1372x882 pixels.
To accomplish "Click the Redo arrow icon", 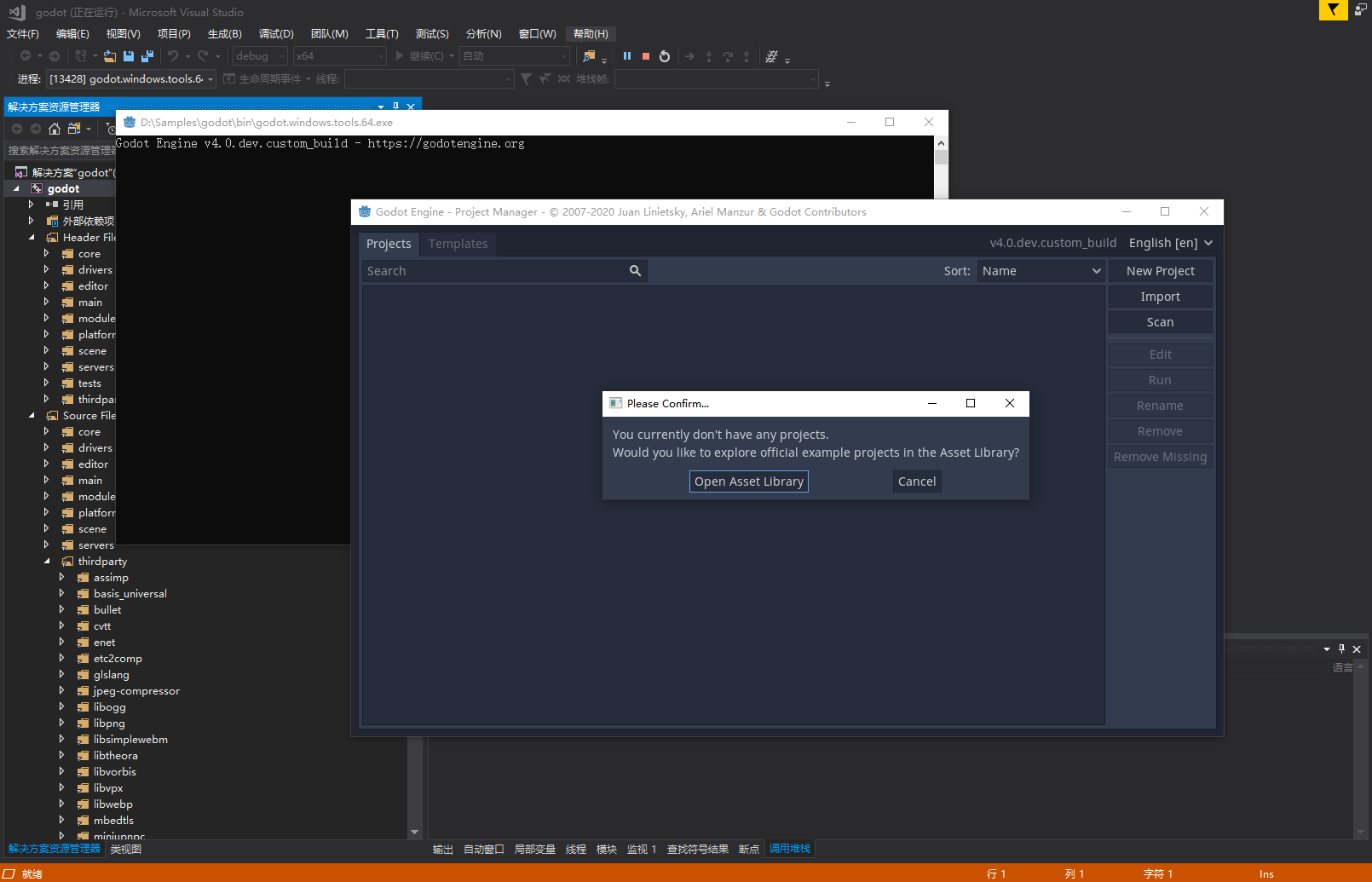I will (x=203, y=56).
